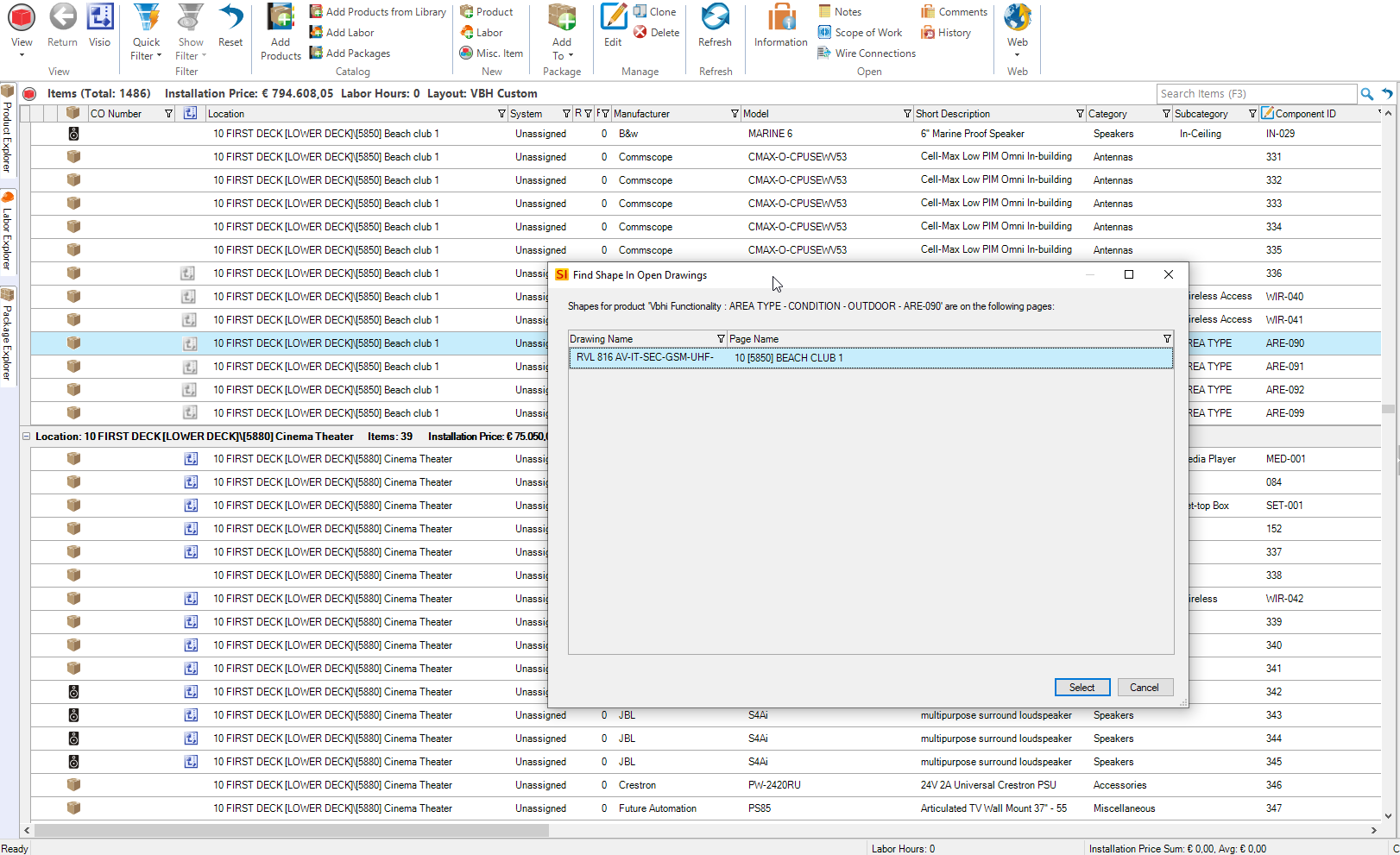Open Model column filter
Screen dimensions: 1400x855
[907, 114]
